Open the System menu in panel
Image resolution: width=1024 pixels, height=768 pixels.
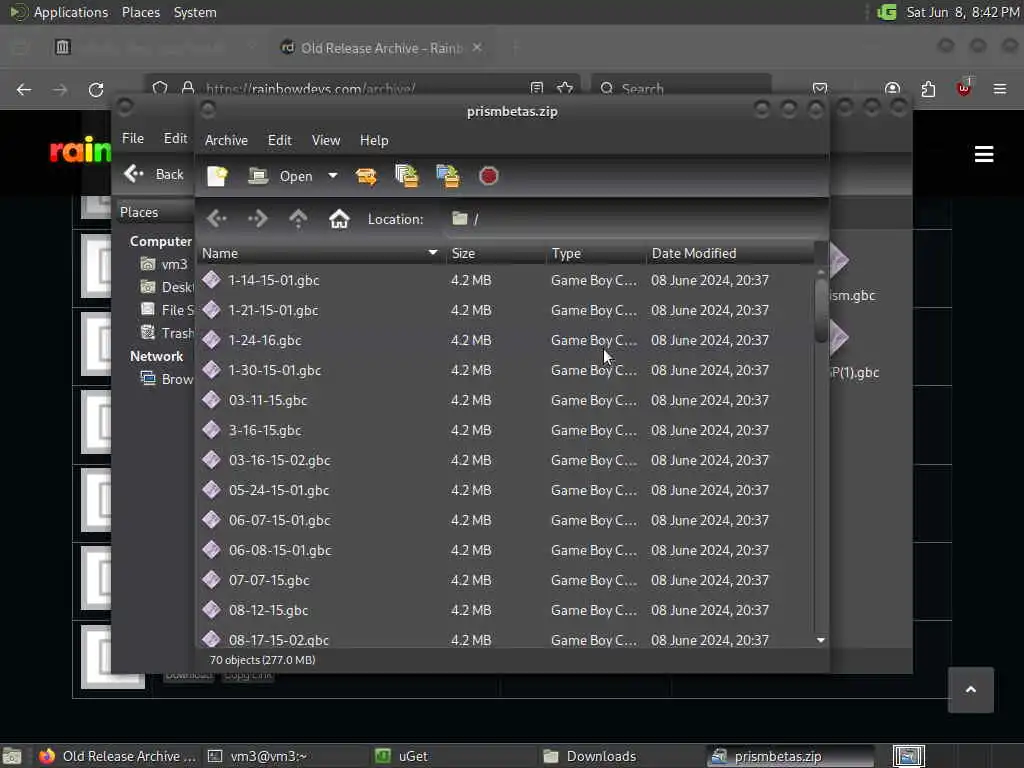tap(195, 12)
